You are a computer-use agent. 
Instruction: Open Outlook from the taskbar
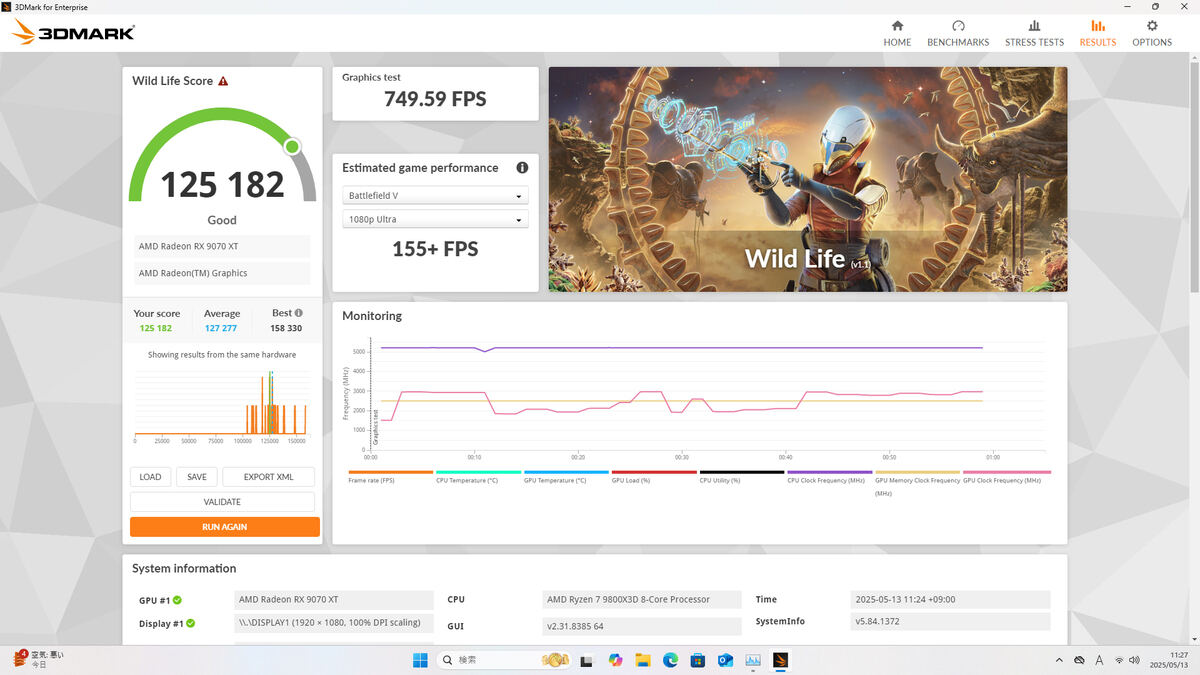coord(726,660)
